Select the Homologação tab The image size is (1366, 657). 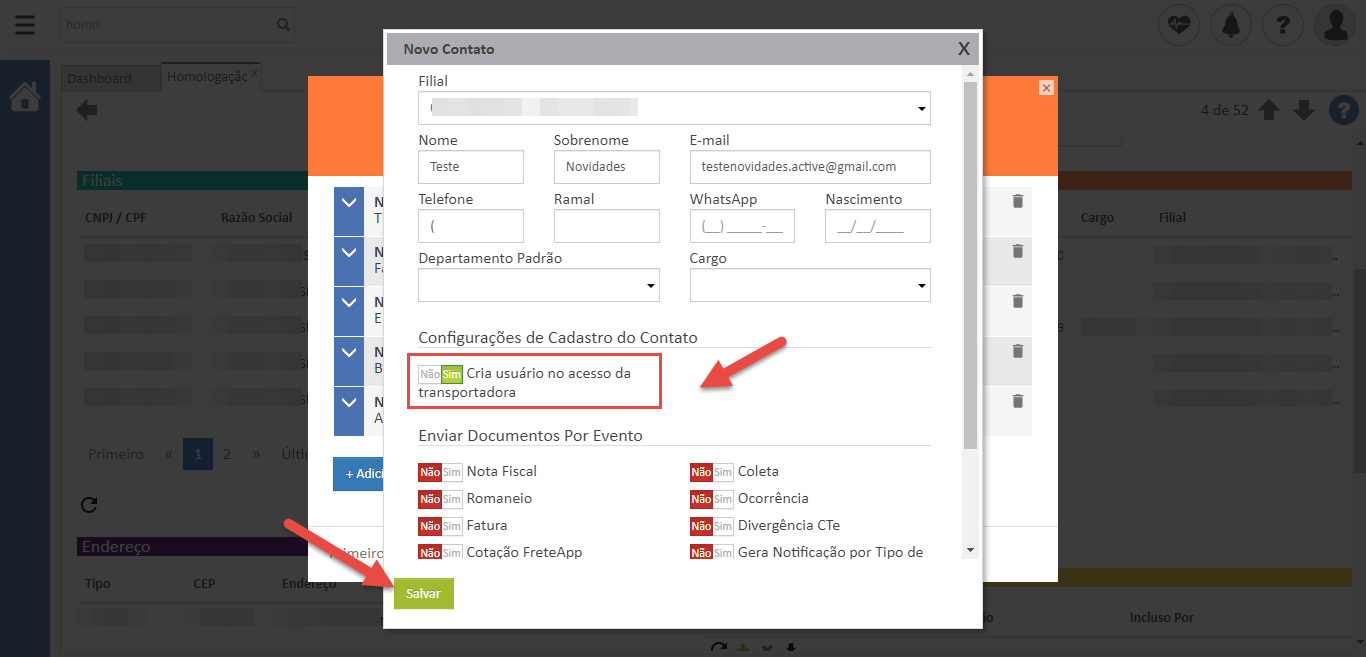click(x=206, y=77)
